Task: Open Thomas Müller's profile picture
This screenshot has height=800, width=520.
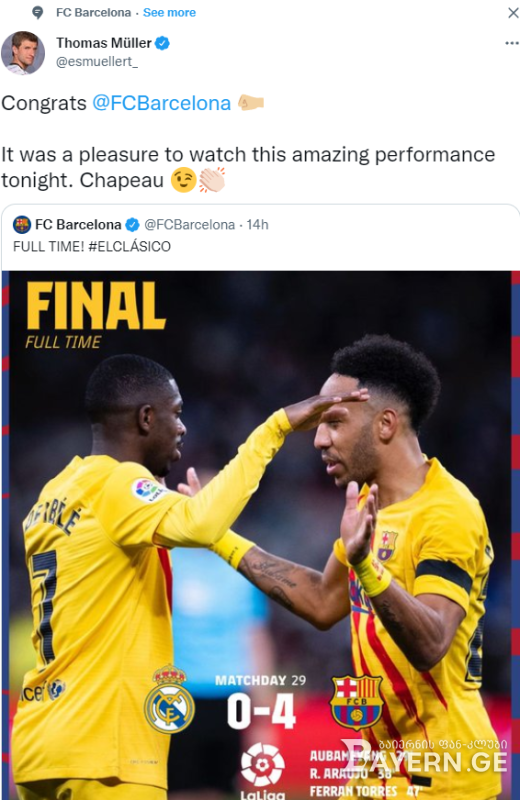Action: 23,53
